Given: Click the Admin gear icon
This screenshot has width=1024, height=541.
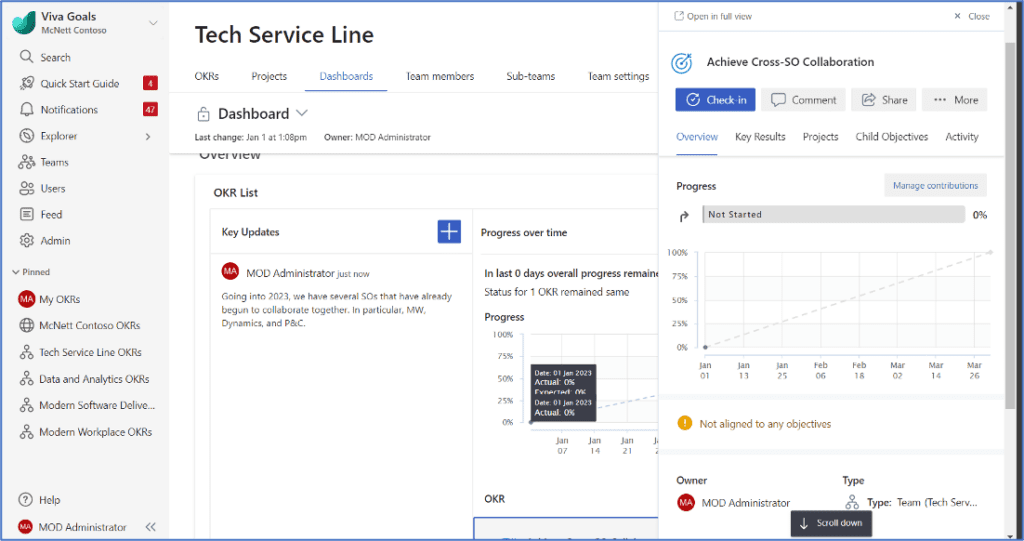Looking at the screenshot, I should tap(27, 240).
